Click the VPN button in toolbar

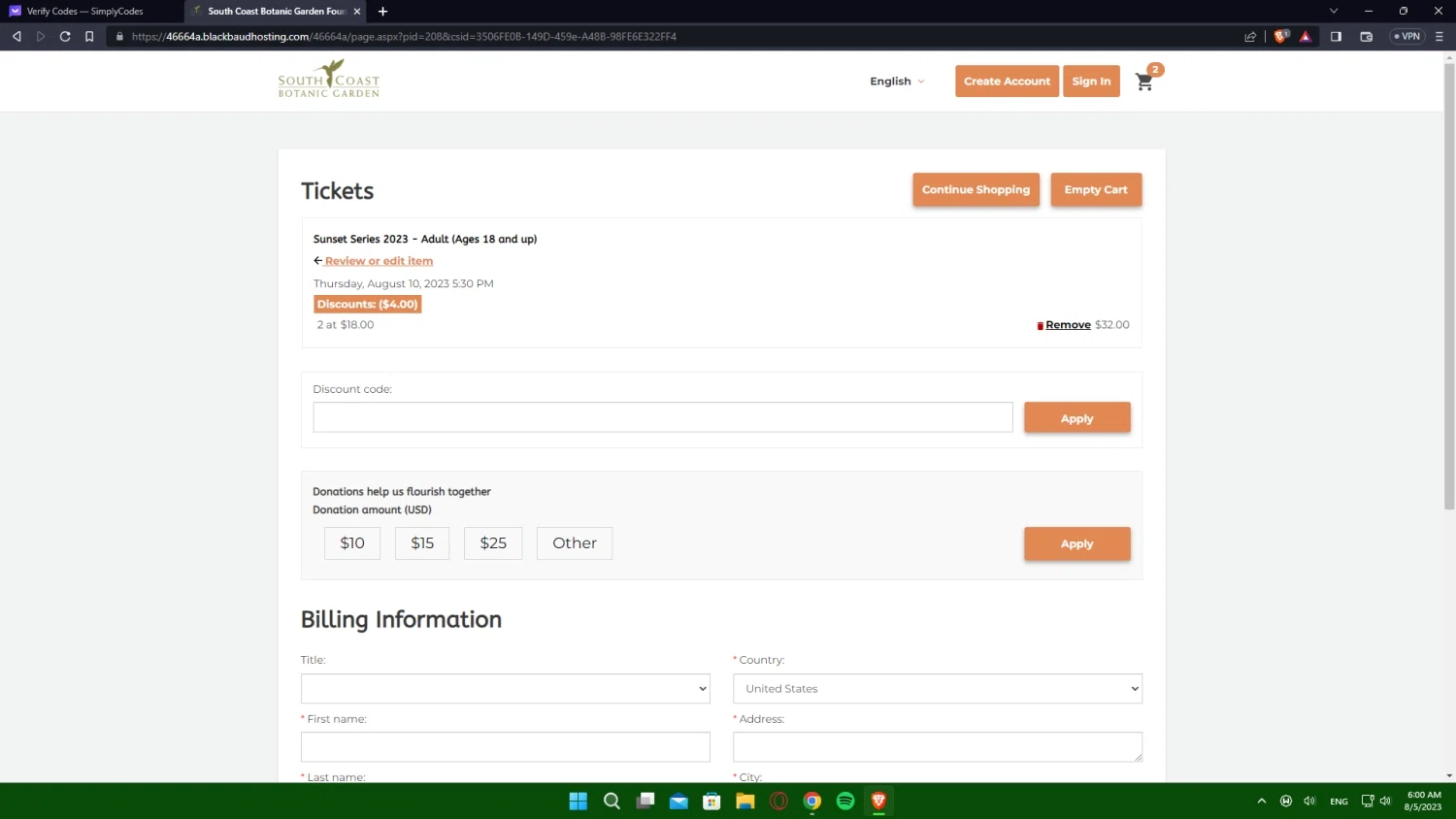tap(1406, 37)
